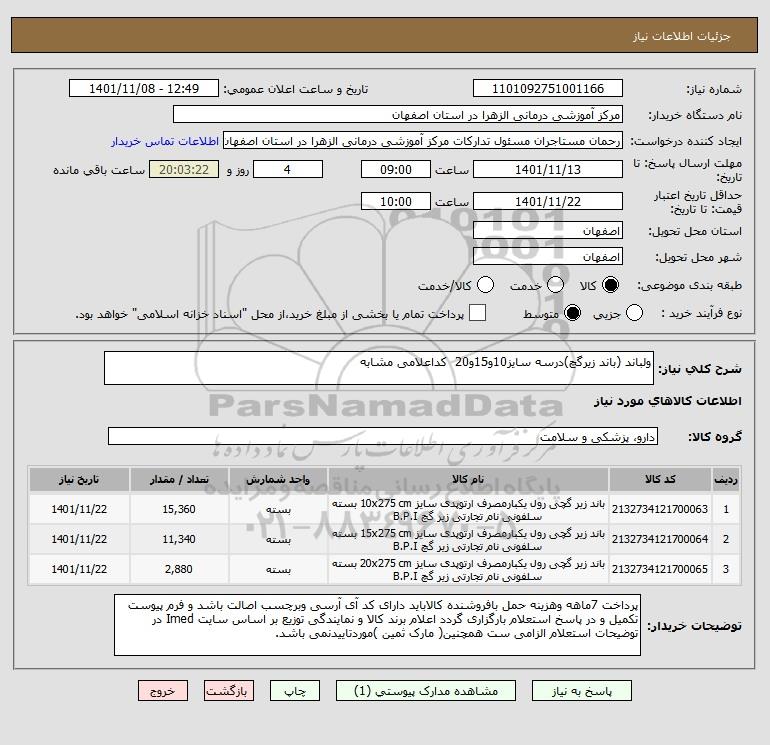This screenshot has height=745, width=770.
Task: Click product code 2132734121700064
Action: point(660,540)
